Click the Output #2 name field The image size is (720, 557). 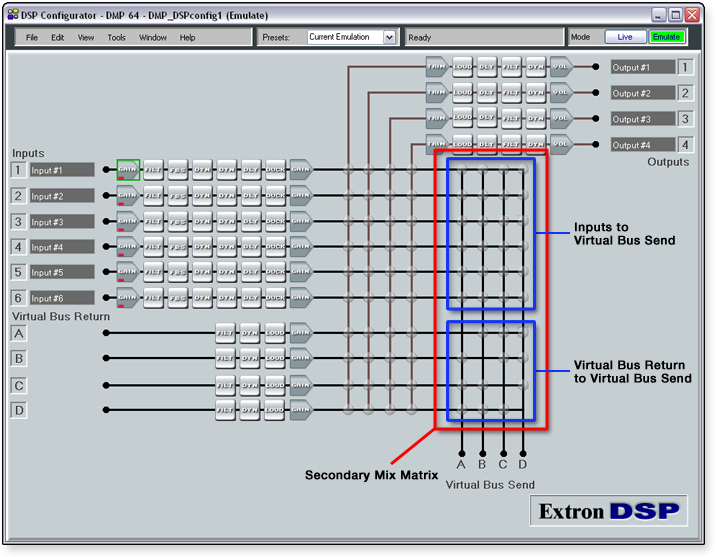click(x=641, y=93)
